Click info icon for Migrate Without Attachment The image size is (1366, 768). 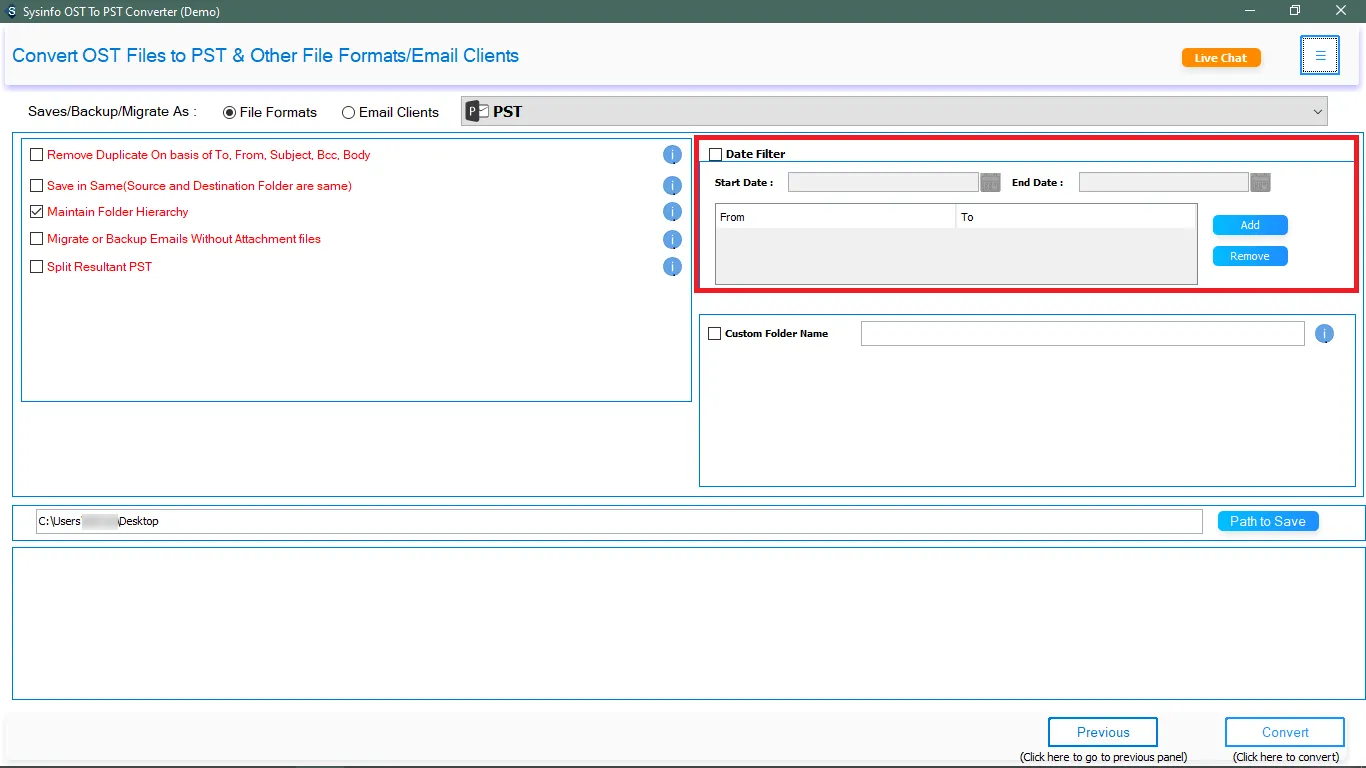pyautogui.click(x=672, y=239)
